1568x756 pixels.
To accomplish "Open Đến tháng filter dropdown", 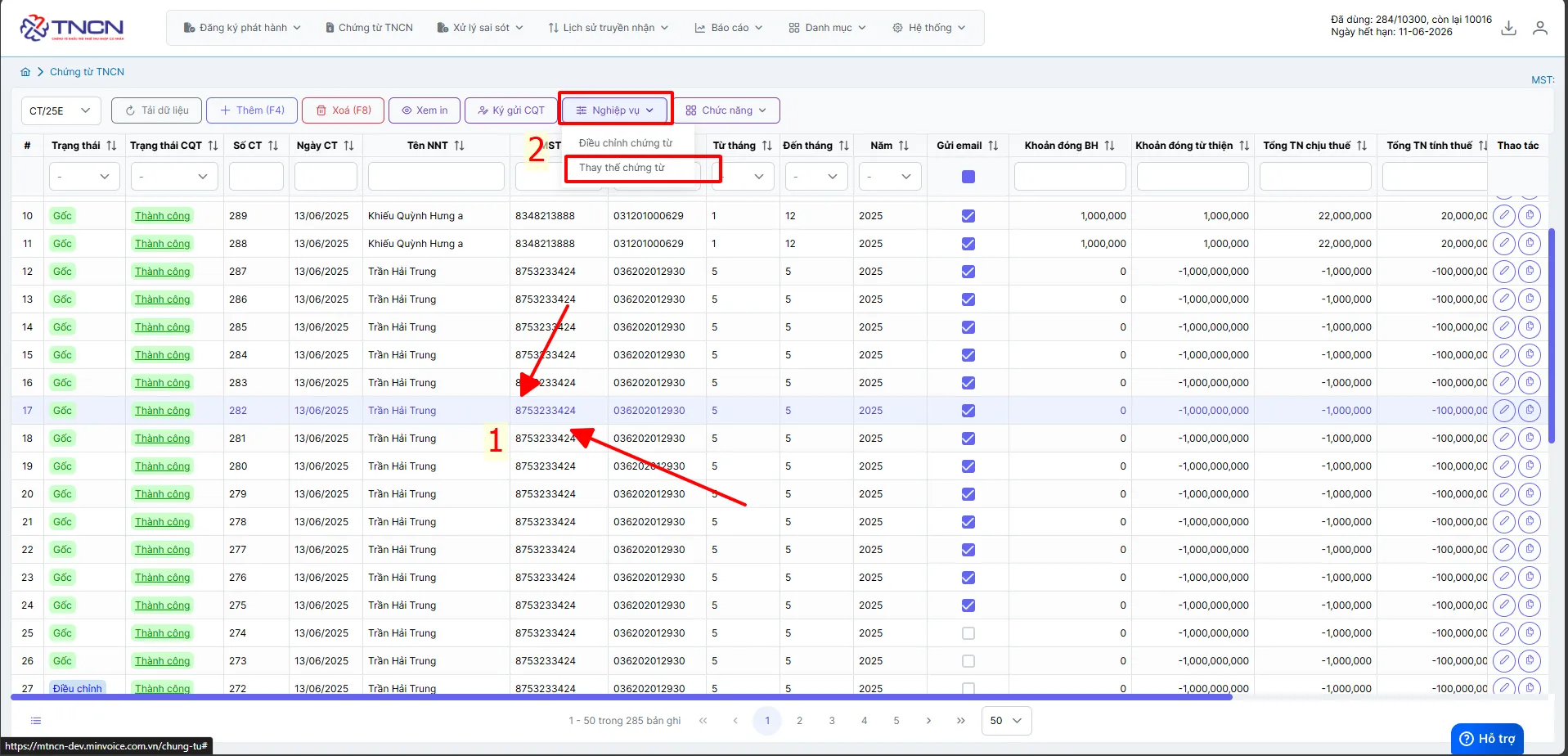I will coord(816,177).
